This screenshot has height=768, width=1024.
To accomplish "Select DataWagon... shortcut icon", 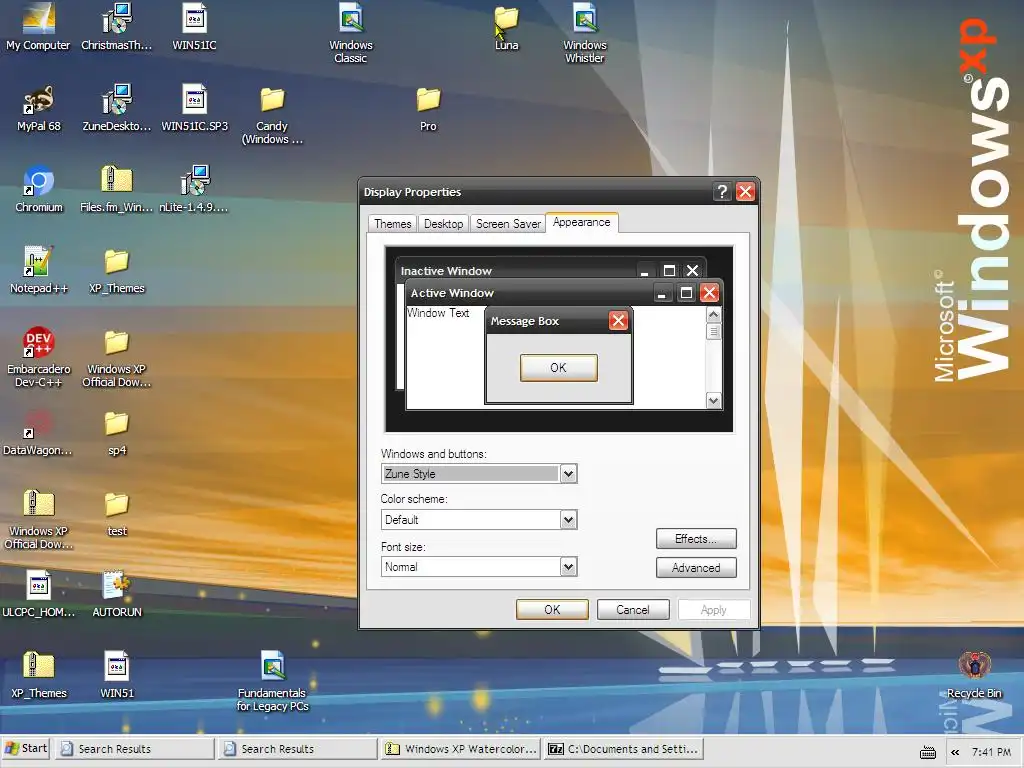I will [38, 432].
